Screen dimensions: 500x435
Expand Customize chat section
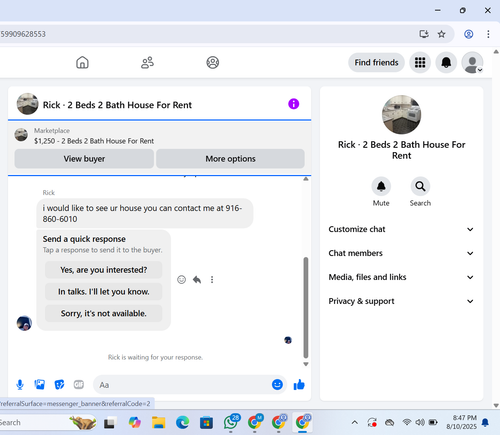click(401, 229)
